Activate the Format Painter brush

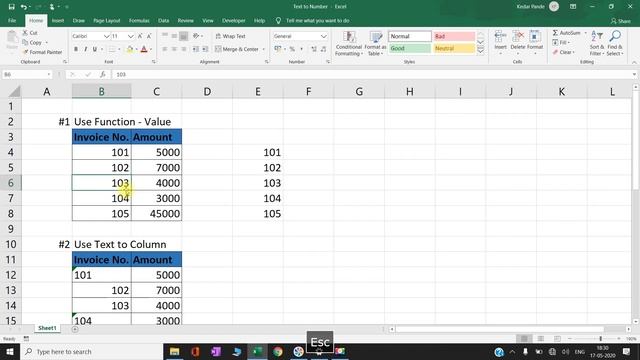(42, 52)
